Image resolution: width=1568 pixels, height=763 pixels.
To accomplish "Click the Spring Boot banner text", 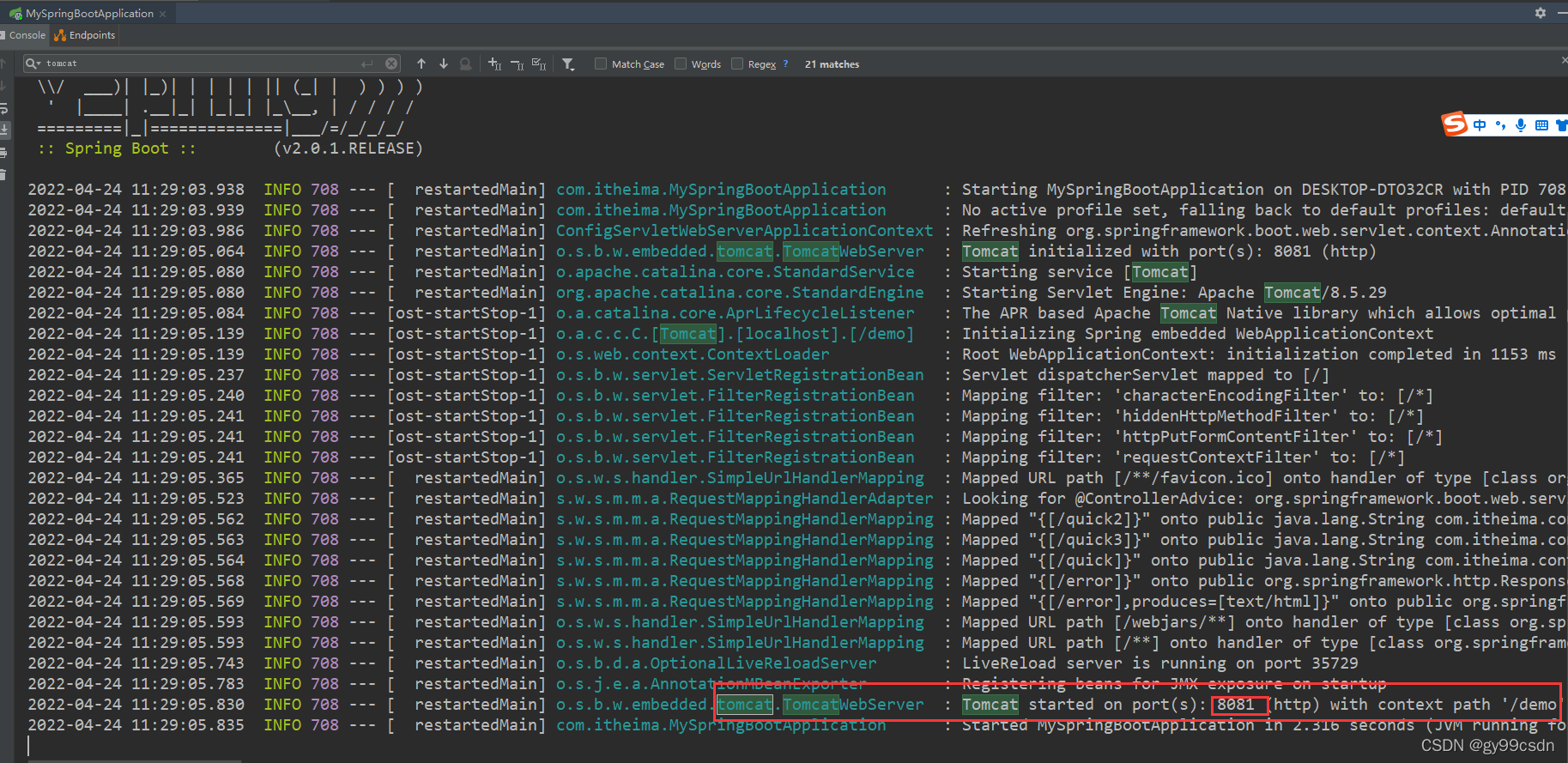I will click(x=117, y=148).
